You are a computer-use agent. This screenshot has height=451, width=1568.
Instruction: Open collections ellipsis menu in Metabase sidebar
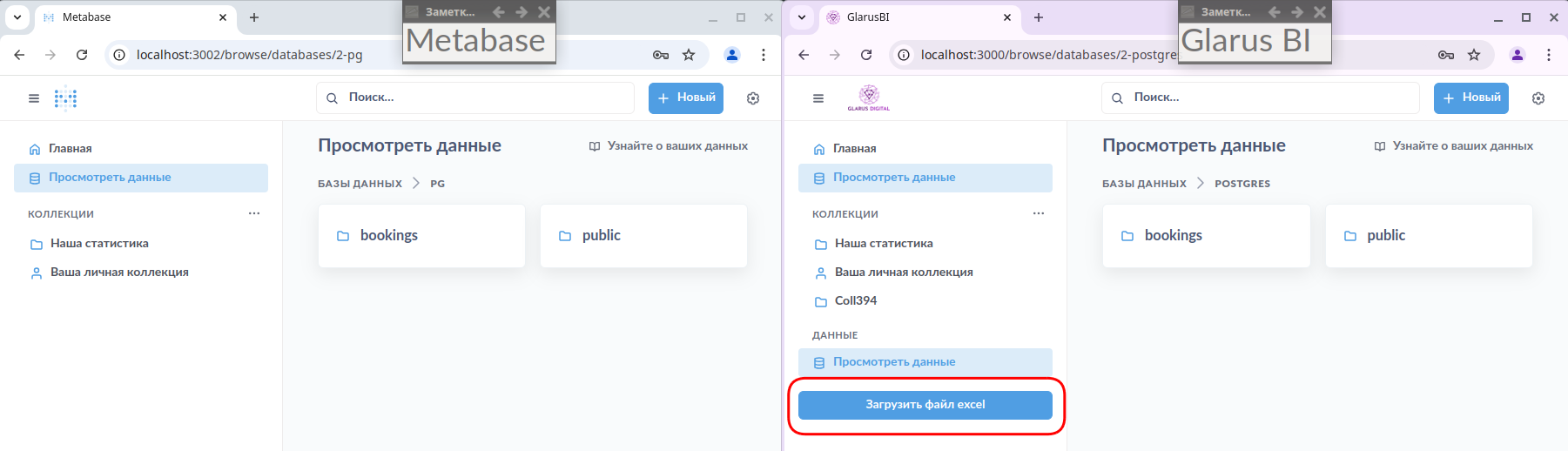[x=254, y=213]
